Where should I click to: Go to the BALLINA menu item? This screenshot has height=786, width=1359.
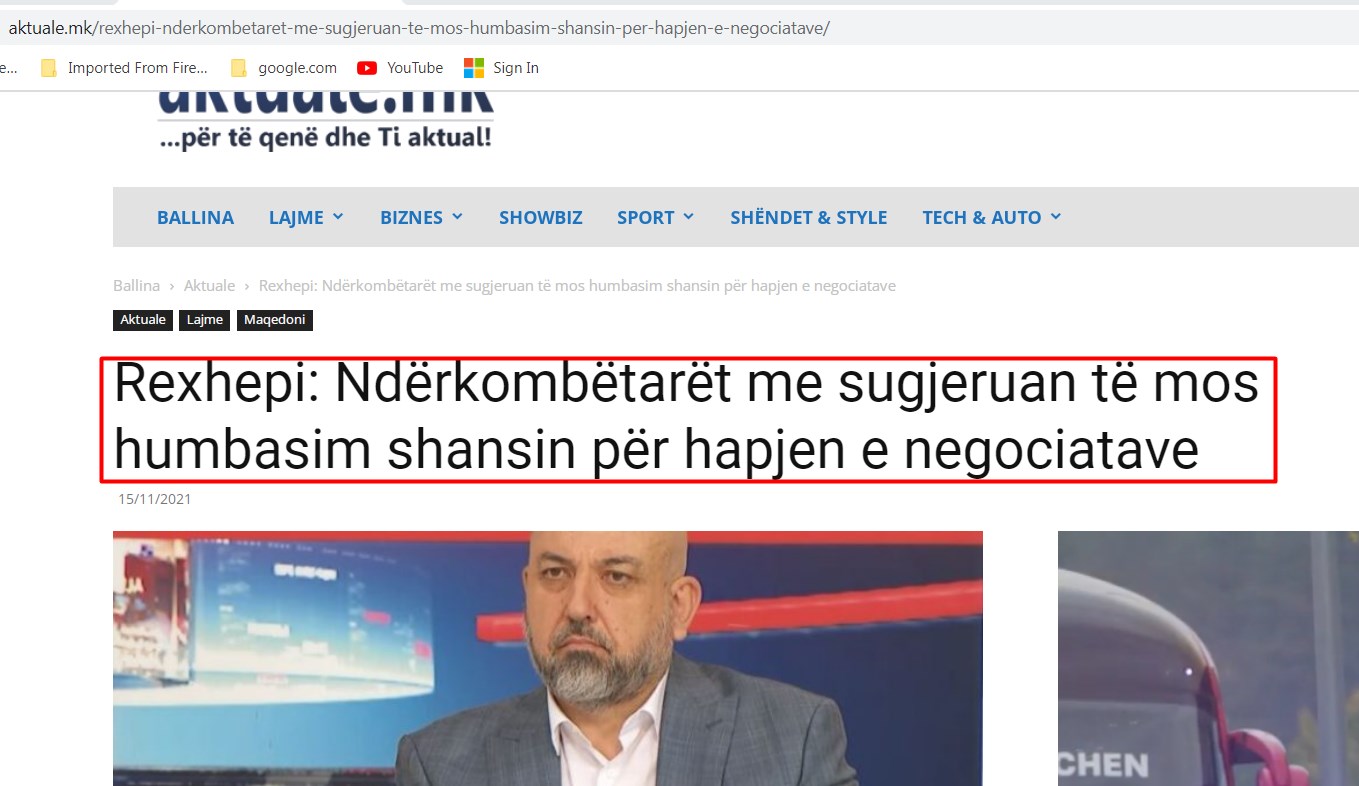[x=195, y=217]
